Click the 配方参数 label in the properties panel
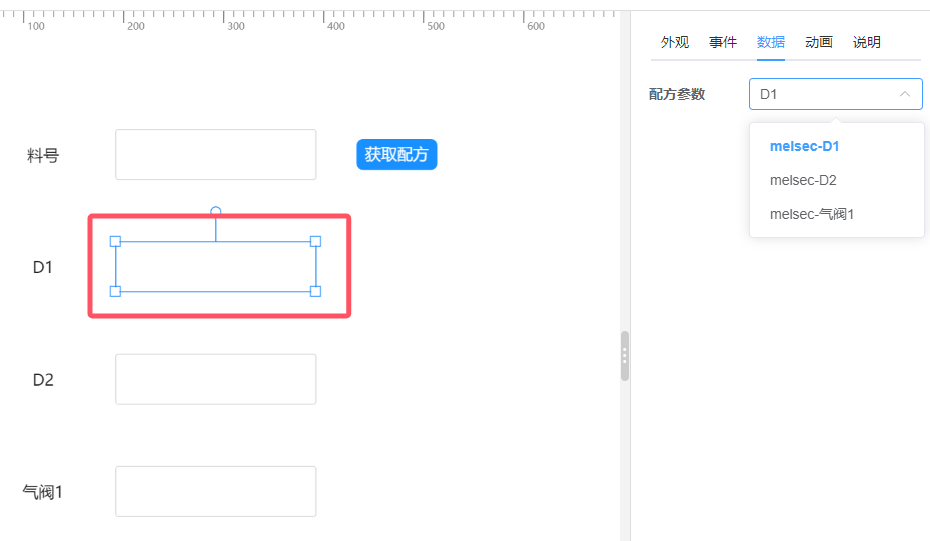The height and width of the screenshot is (541, 930). [x=677, y=94]
